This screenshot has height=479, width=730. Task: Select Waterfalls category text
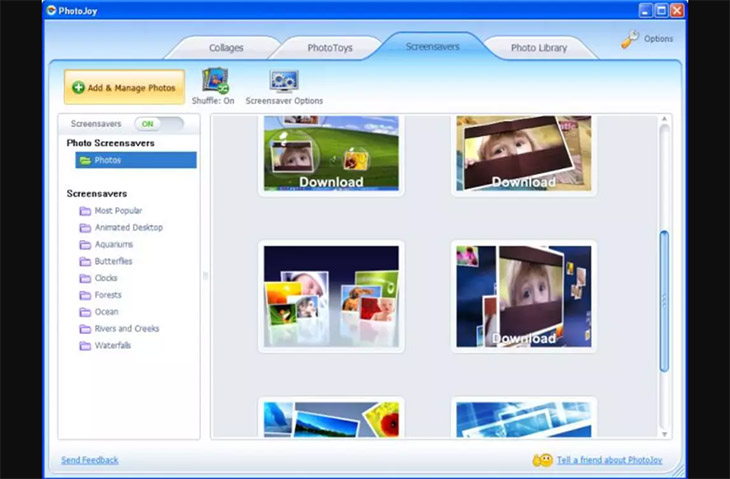point(113,345)
